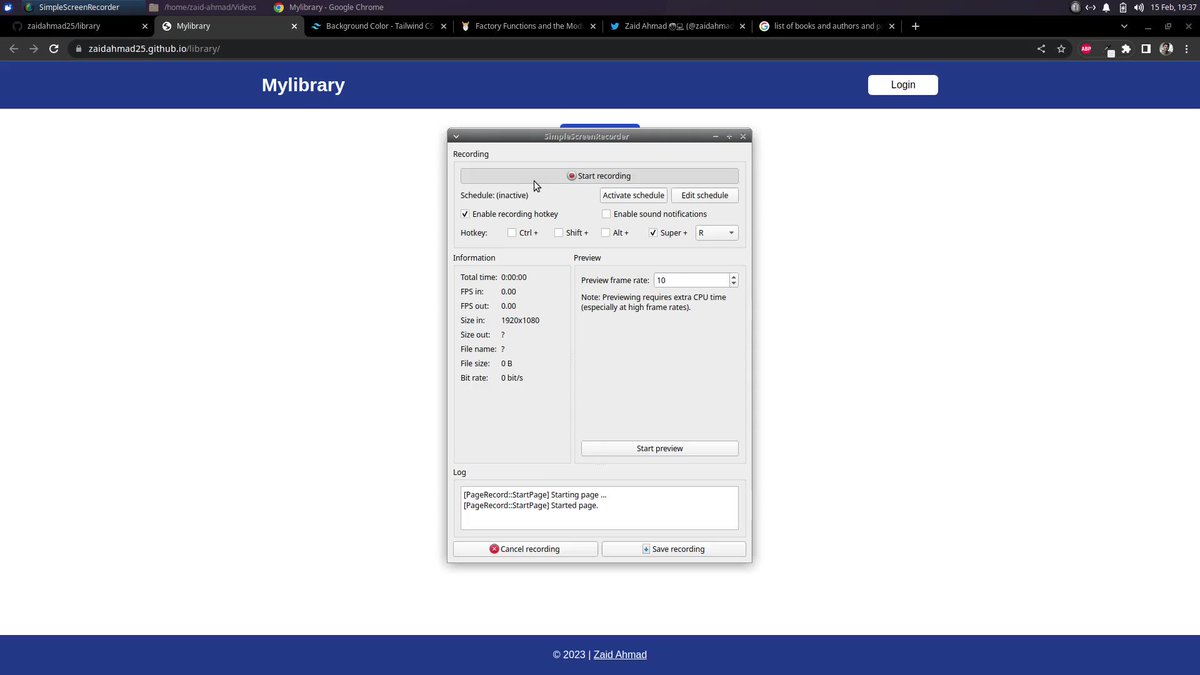
Task: Click the Chrome forward arrow
Action: point(35,48)
